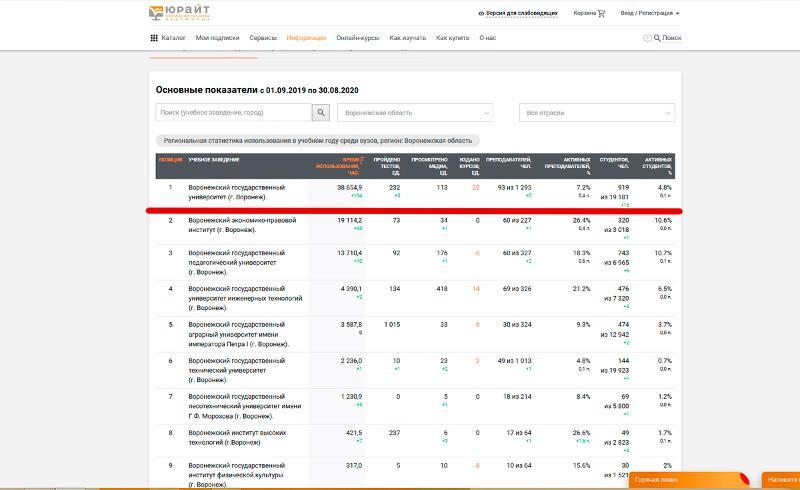Image resolution: width=800 pixels, height=490 pixels.
Task: Open the Вход / Регистрация dropdown
Action: (649, 14)
